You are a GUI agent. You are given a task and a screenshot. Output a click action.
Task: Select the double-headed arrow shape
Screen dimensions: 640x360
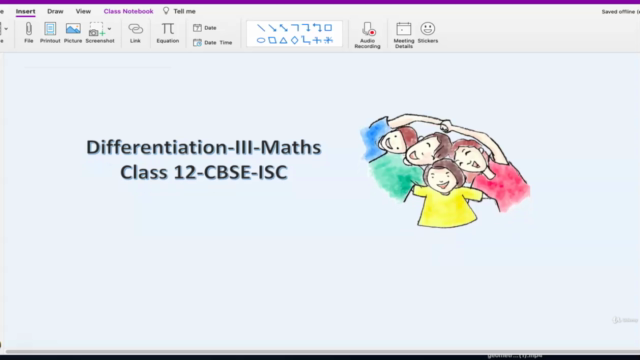pyautogui.click(x=284, y=28)
